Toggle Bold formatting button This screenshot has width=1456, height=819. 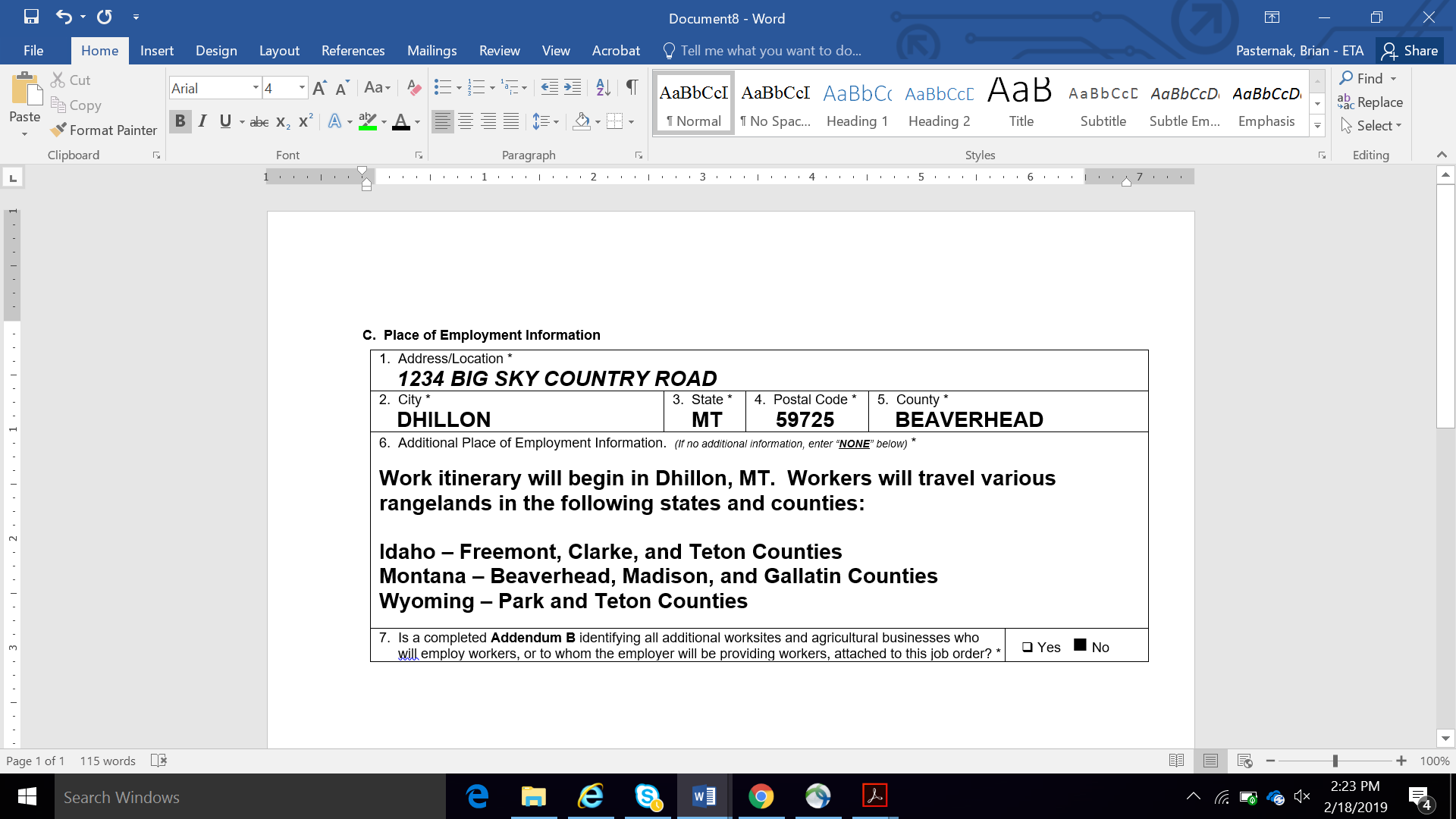click(180, 121)
